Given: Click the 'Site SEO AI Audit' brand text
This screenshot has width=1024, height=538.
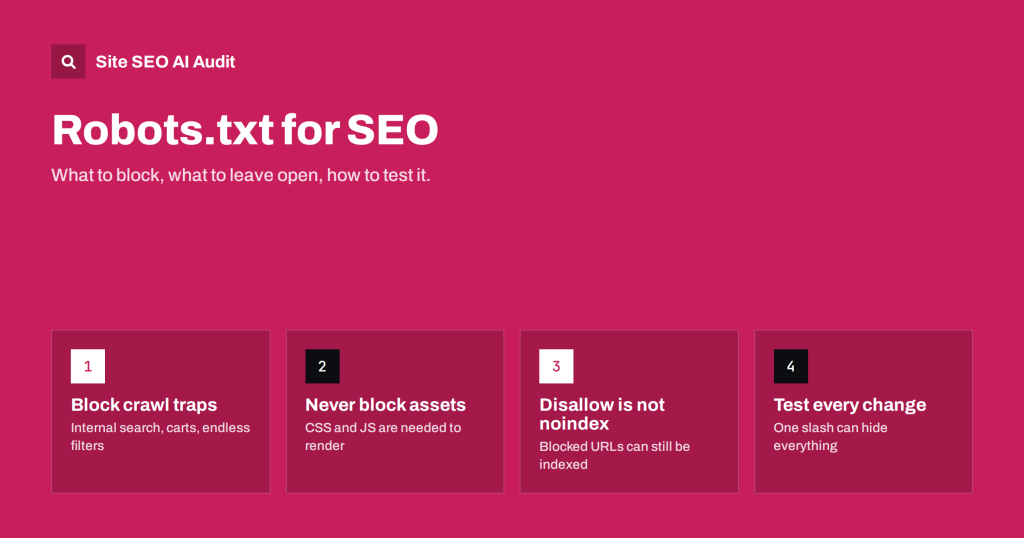Looking at the screenshot, I should click(x=165, y=62).
